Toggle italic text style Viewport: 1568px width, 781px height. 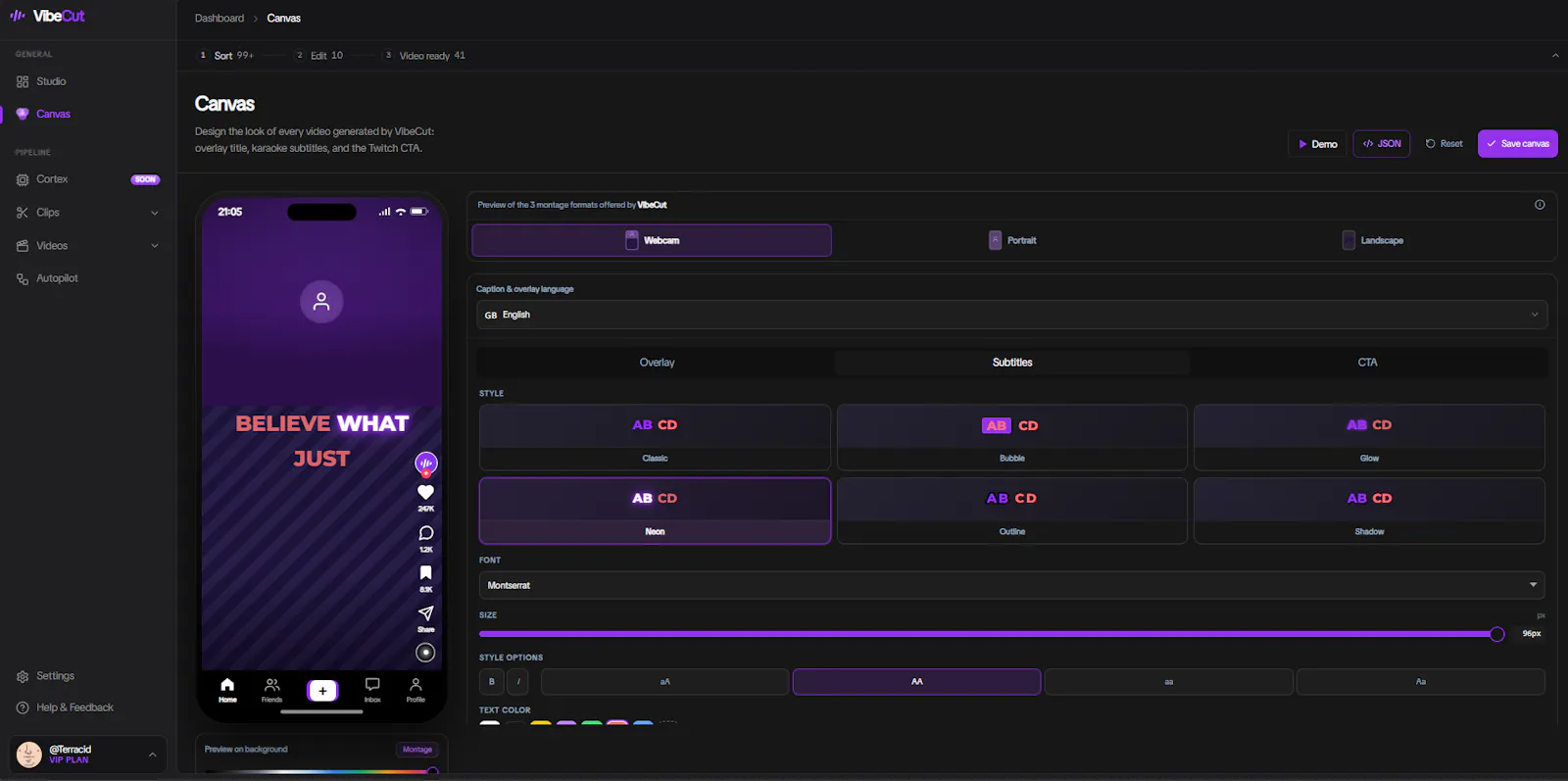click(518, 682)
